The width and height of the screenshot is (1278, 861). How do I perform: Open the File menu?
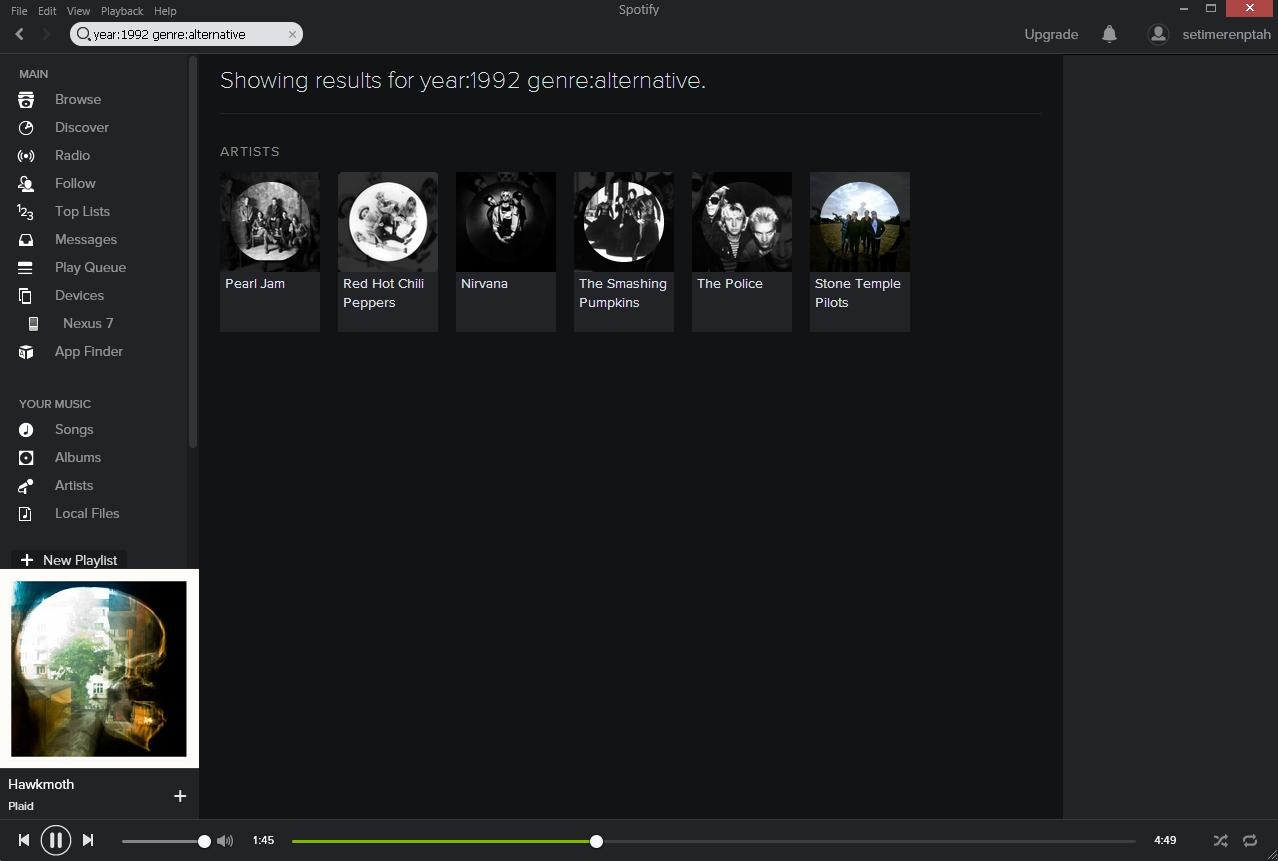pos(19,11)
